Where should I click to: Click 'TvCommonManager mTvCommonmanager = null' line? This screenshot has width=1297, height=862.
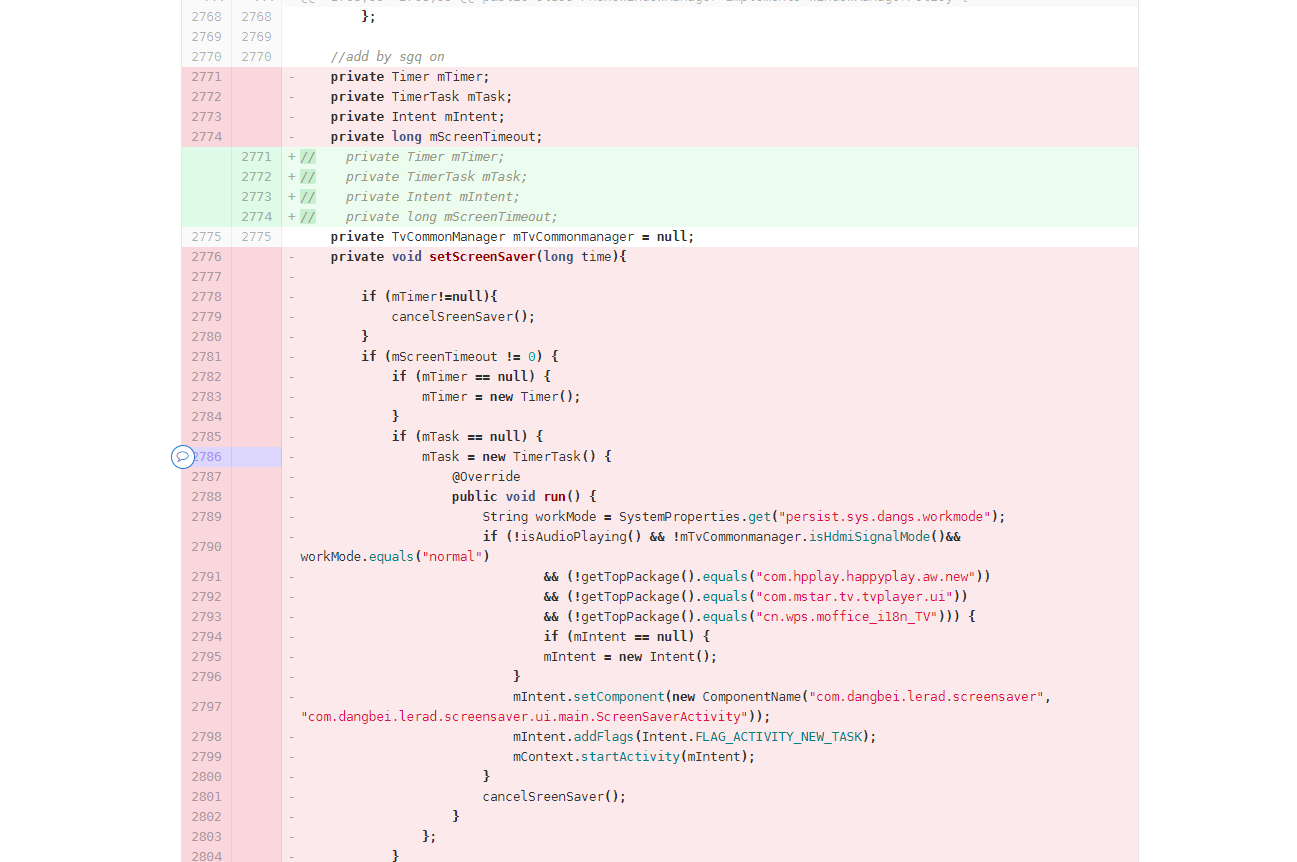(512, 237)
